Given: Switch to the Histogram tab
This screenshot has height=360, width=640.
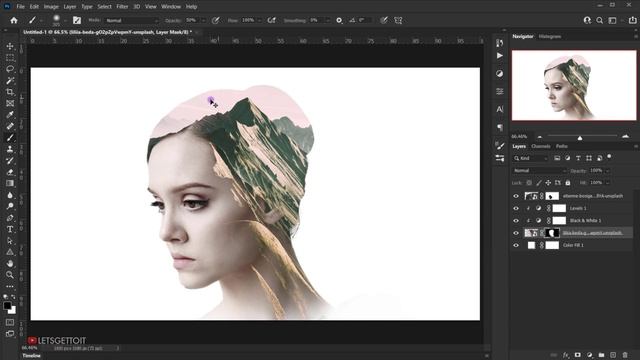Looking at the screenshot, I should [x=550, y=36].
